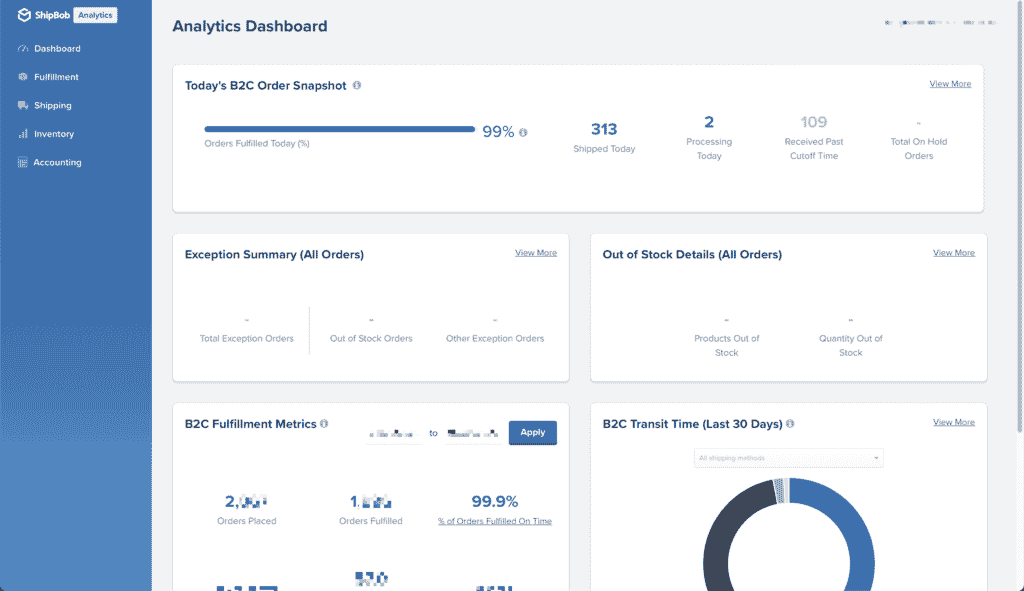Open View More for B2C Transit Time
The height and width of the screenshot is (591, 1024).
coord(954,422)
